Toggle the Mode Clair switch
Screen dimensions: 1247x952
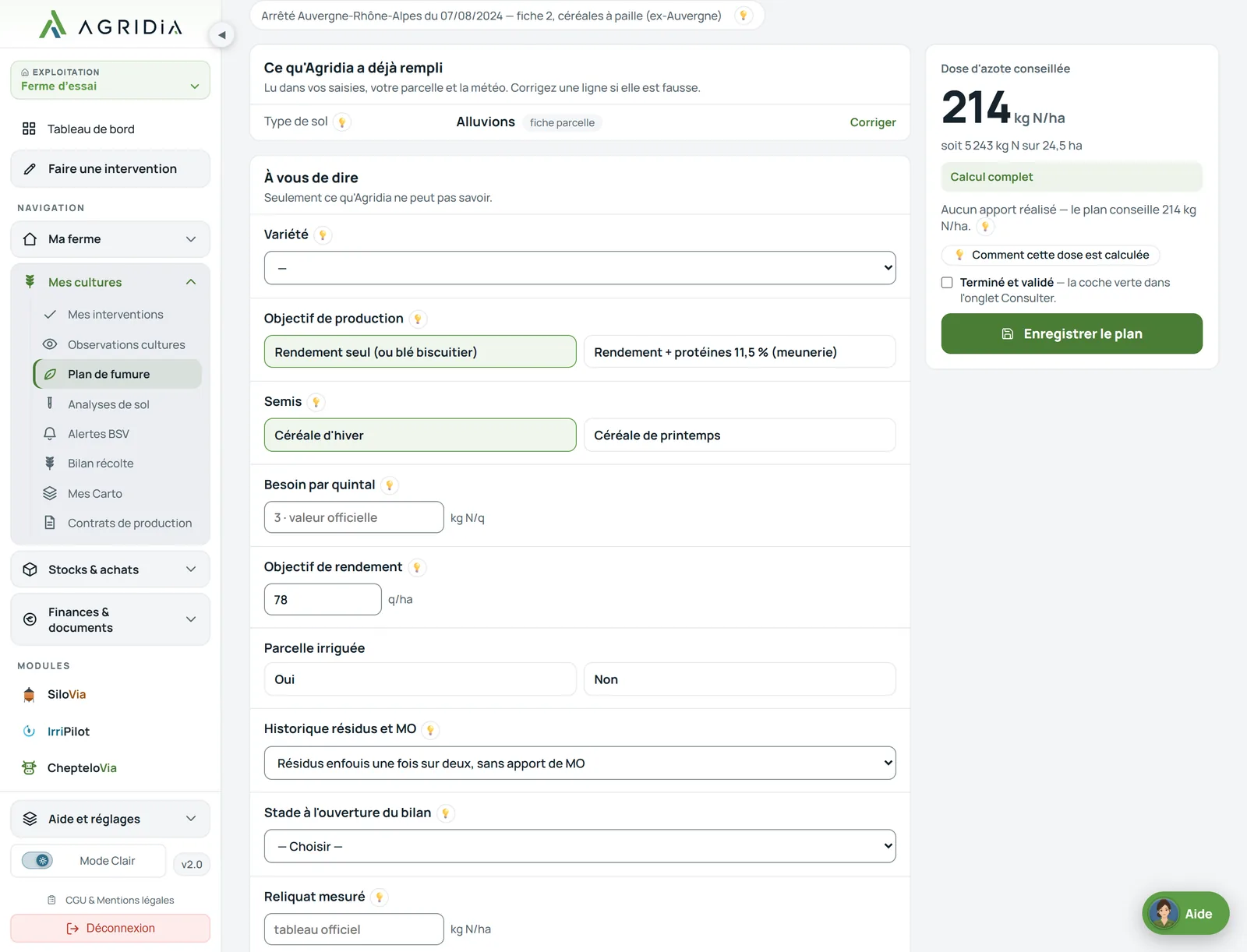click(x=37, y=861)
